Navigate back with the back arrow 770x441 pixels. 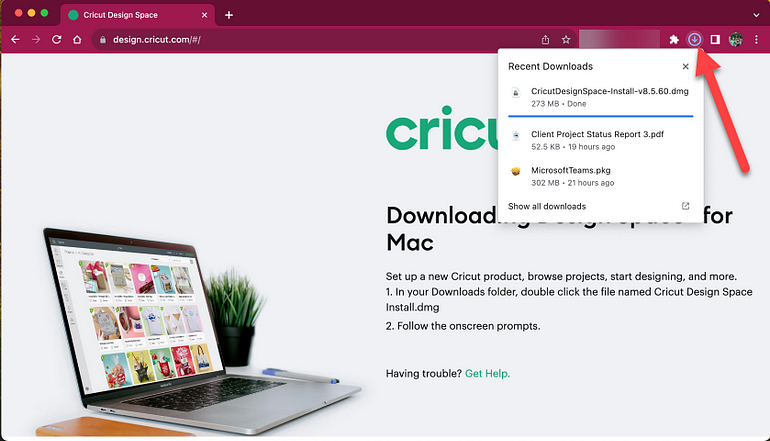pyautogui.click(x=15, y=39)
